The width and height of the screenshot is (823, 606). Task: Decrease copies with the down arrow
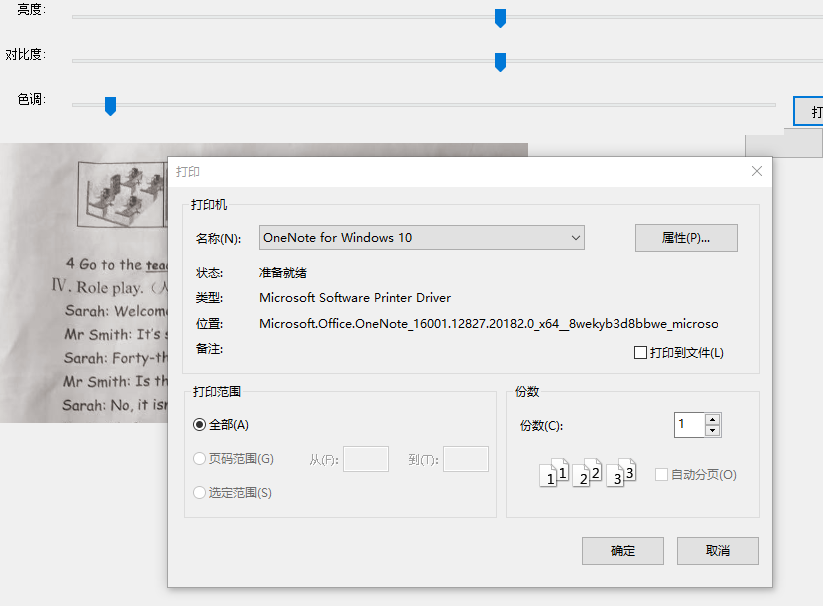point(712,431)
